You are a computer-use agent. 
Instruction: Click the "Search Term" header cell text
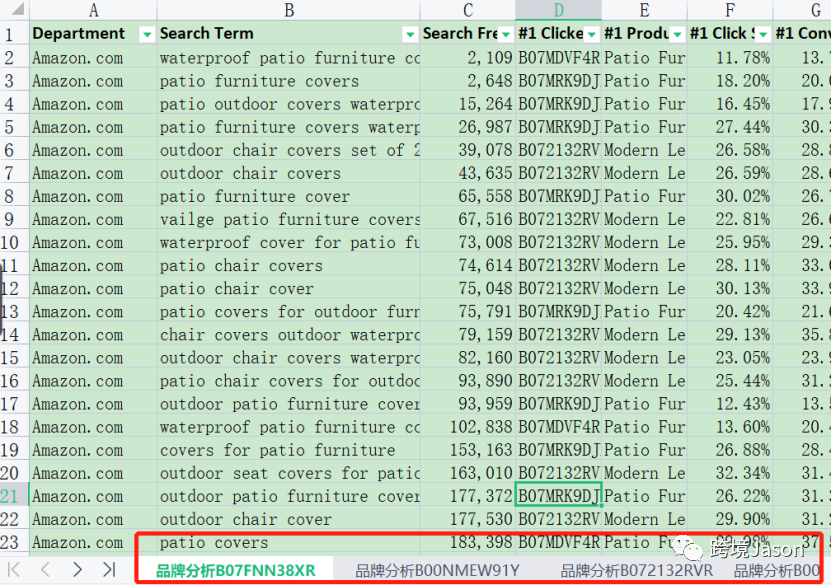coord(207,33)
